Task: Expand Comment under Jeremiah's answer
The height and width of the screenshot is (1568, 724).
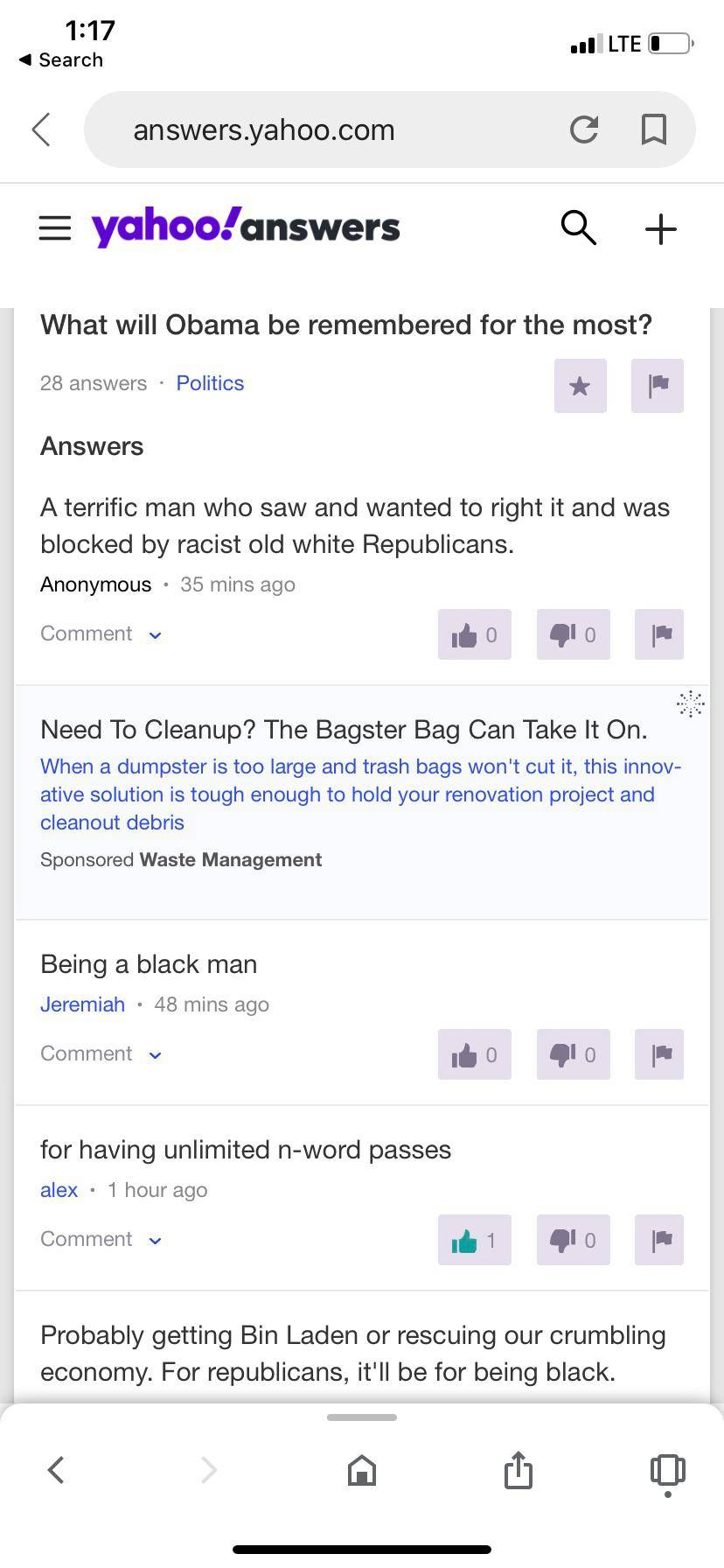Action: [x=101, y=1053]
